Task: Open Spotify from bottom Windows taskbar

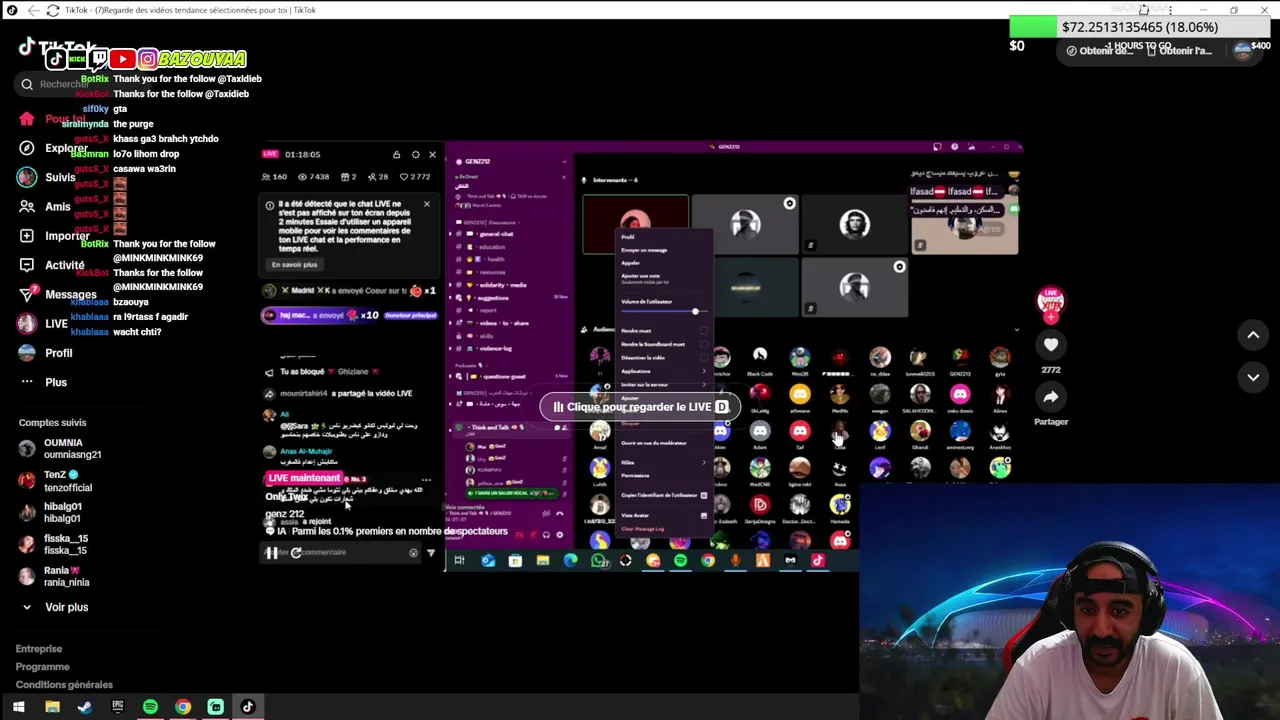Action: pyautogui.click(x=150, y=707)
